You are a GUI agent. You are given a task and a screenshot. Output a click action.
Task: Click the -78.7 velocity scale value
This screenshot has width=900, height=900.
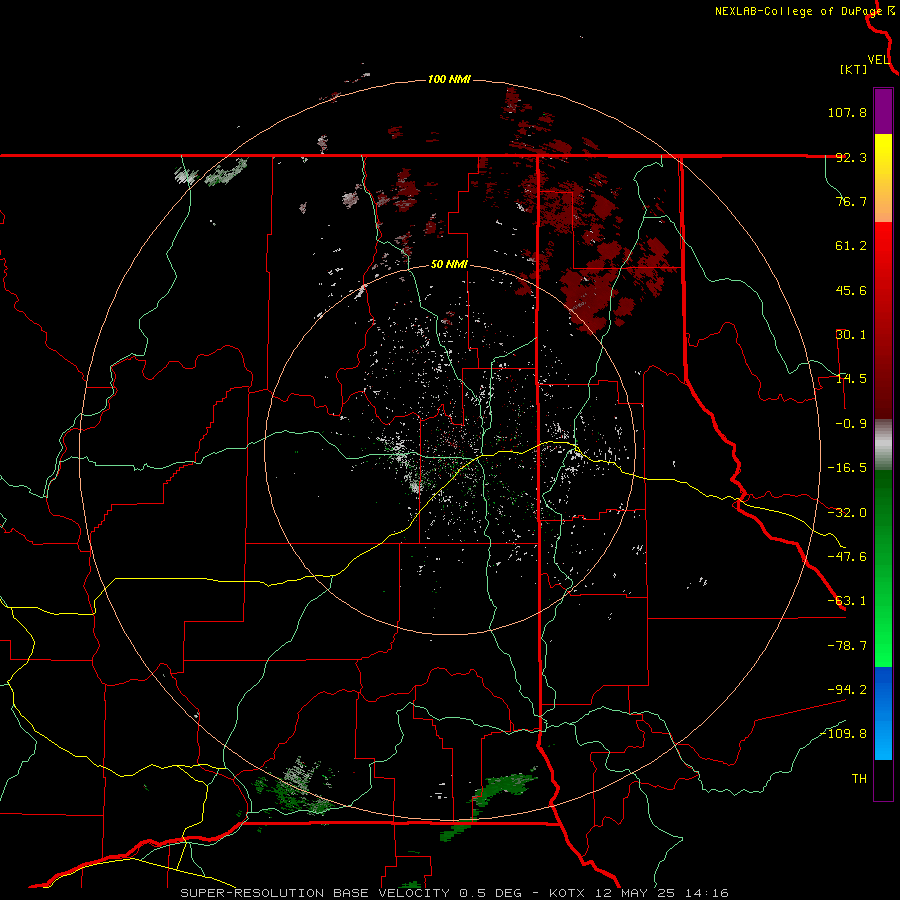point(847,646)
